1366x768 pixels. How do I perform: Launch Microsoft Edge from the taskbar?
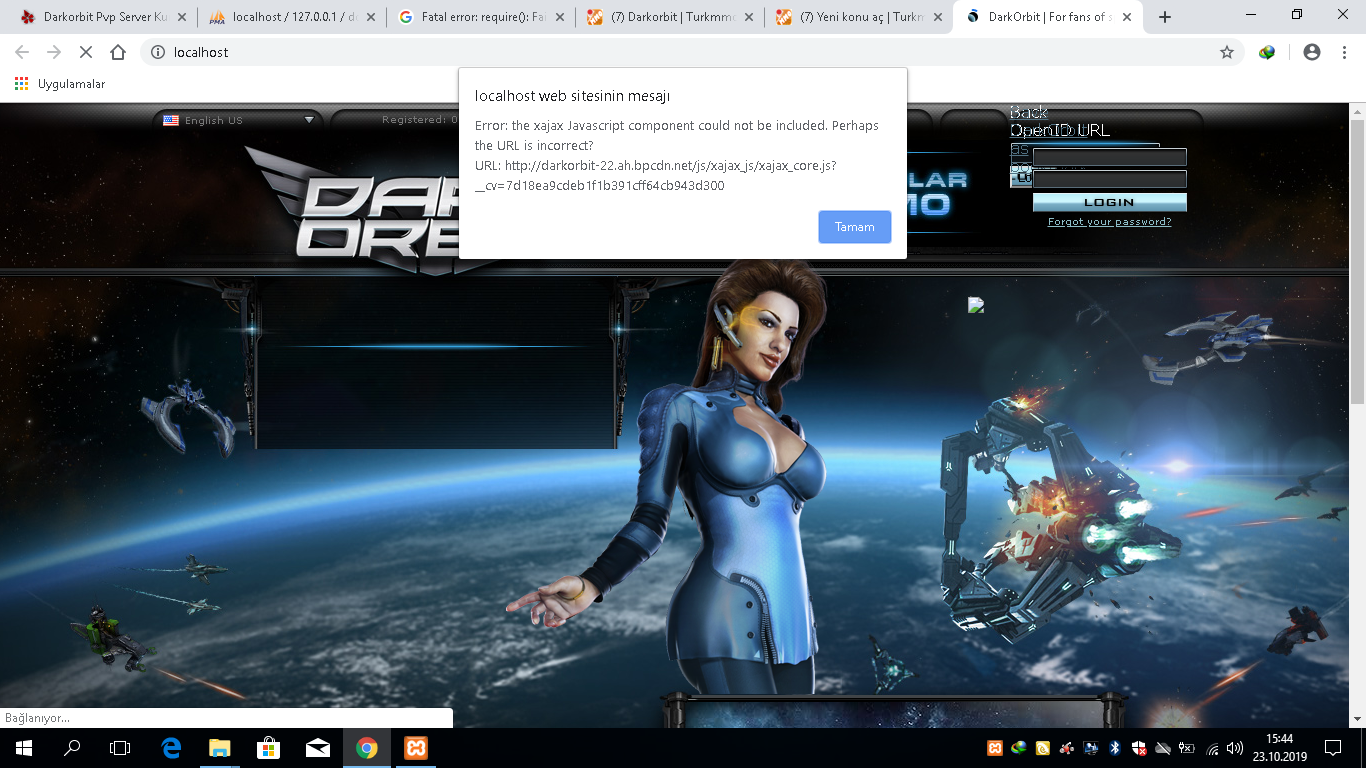pos(171,748)
